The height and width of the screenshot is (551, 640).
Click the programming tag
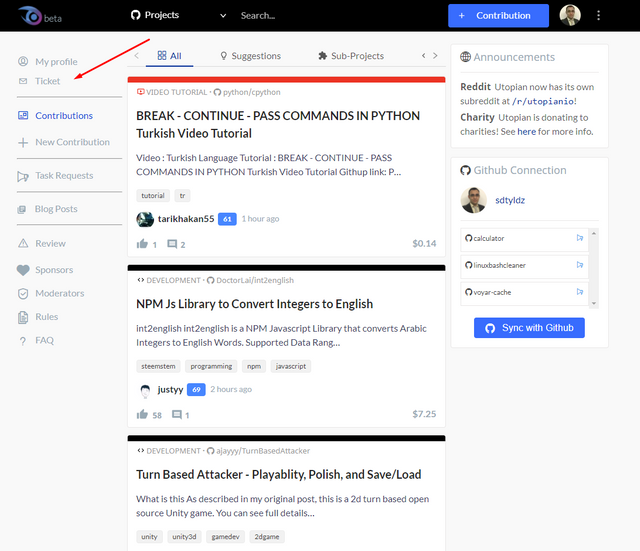(211, 366)
